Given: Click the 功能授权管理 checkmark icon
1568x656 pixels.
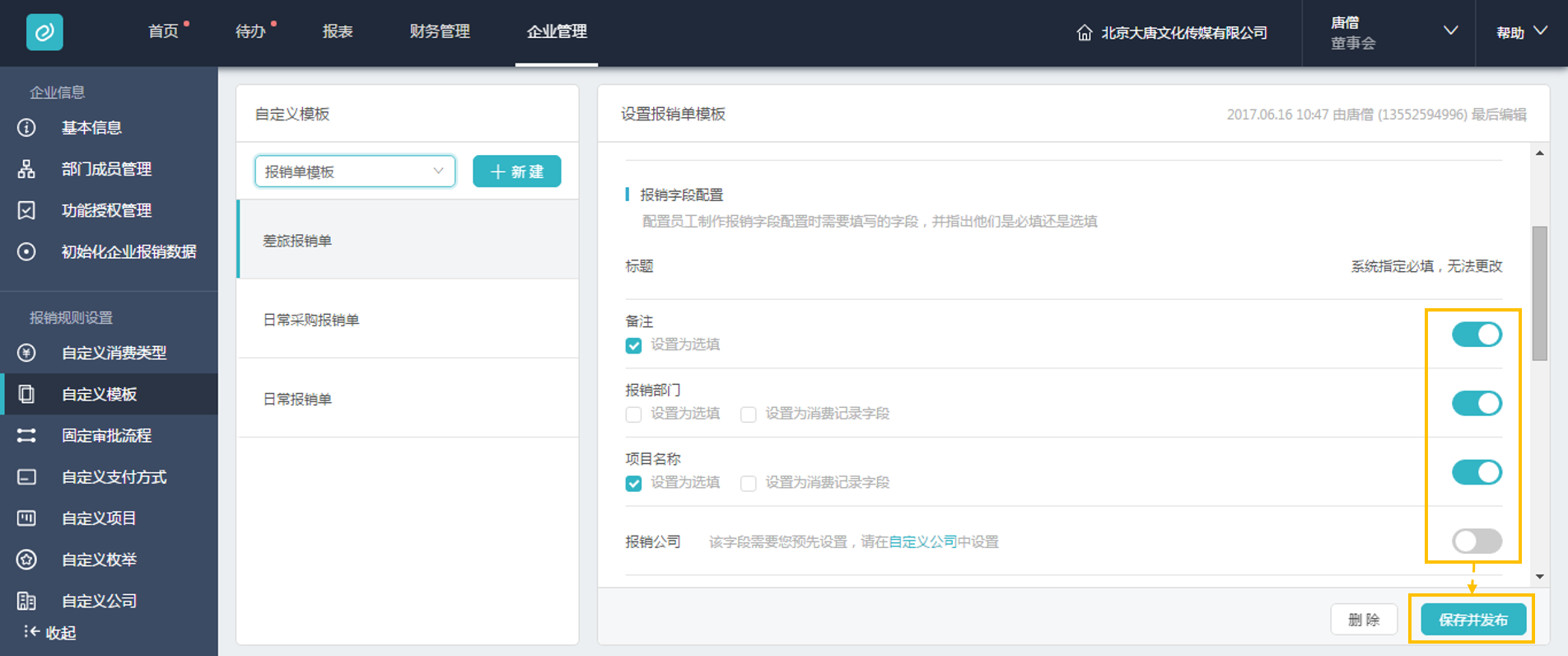Looking at the screenshot, I should point(26,210).
